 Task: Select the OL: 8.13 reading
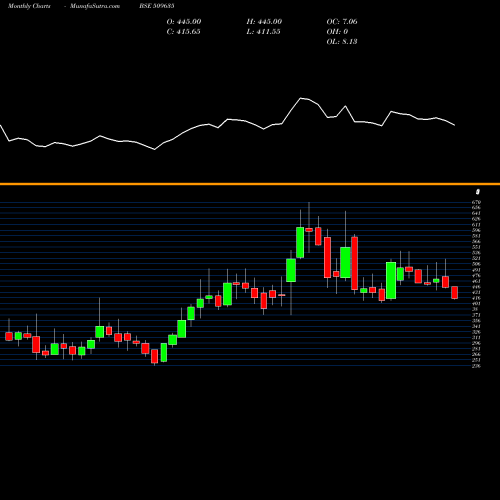342,42
